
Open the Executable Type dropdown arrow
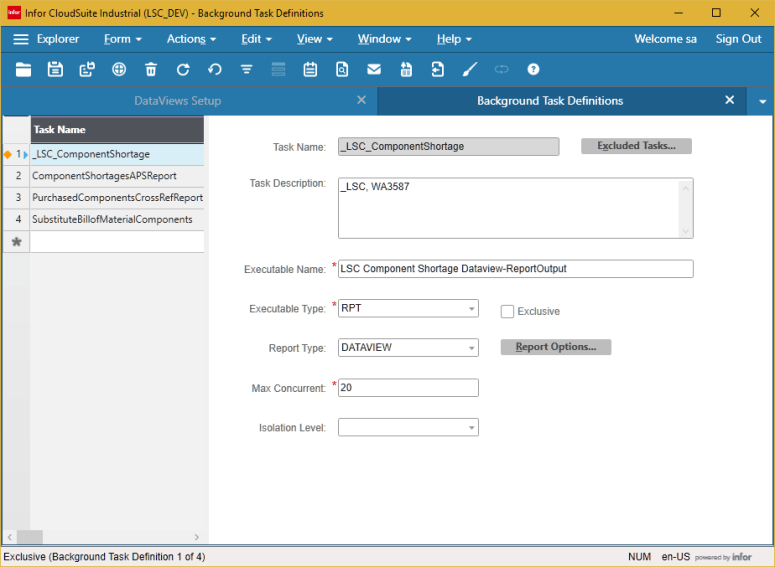coord(472,309)
